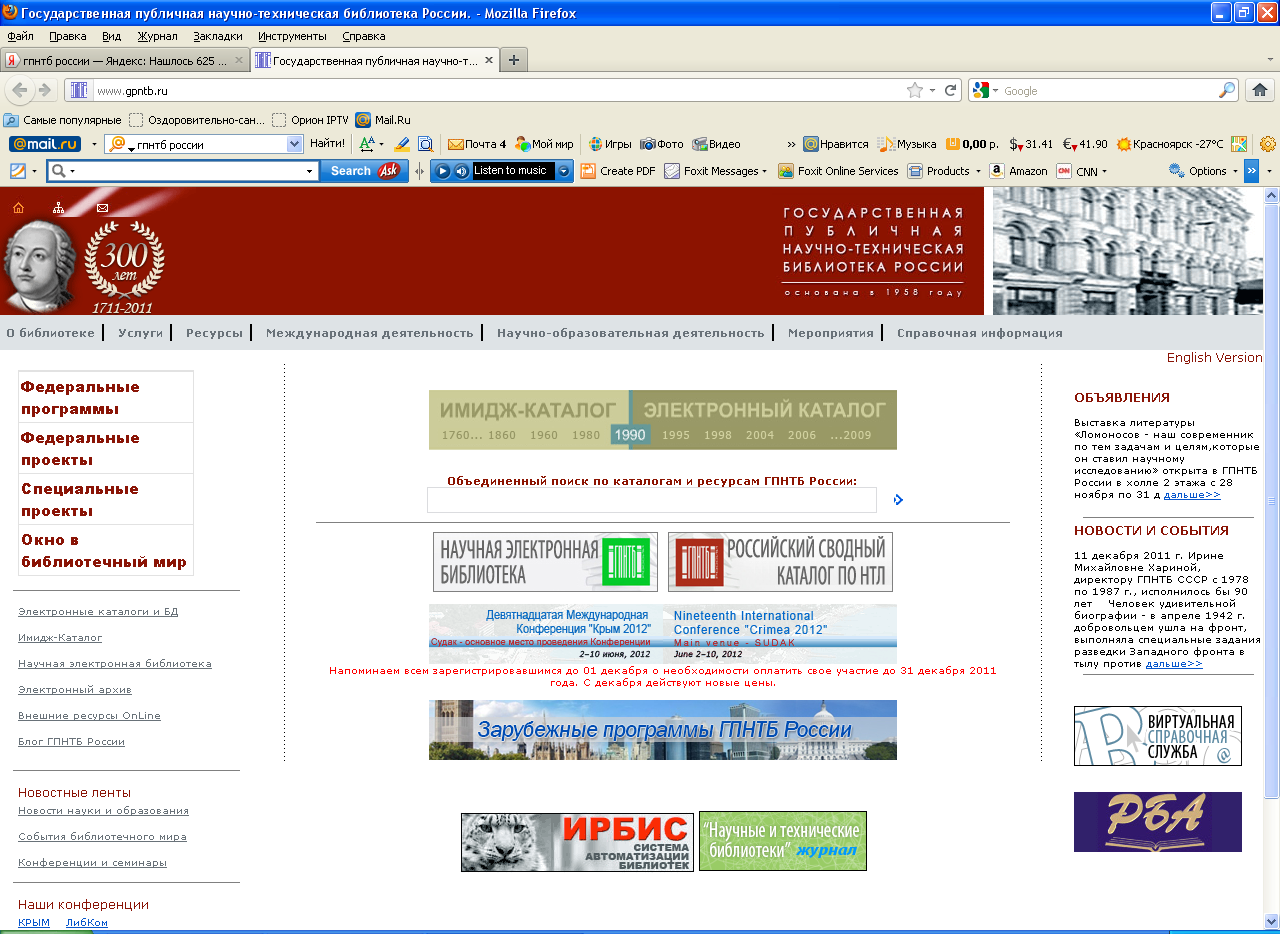Open a new tab with plus button
This screenshot has height=934, width=1280.
[513, 60]
